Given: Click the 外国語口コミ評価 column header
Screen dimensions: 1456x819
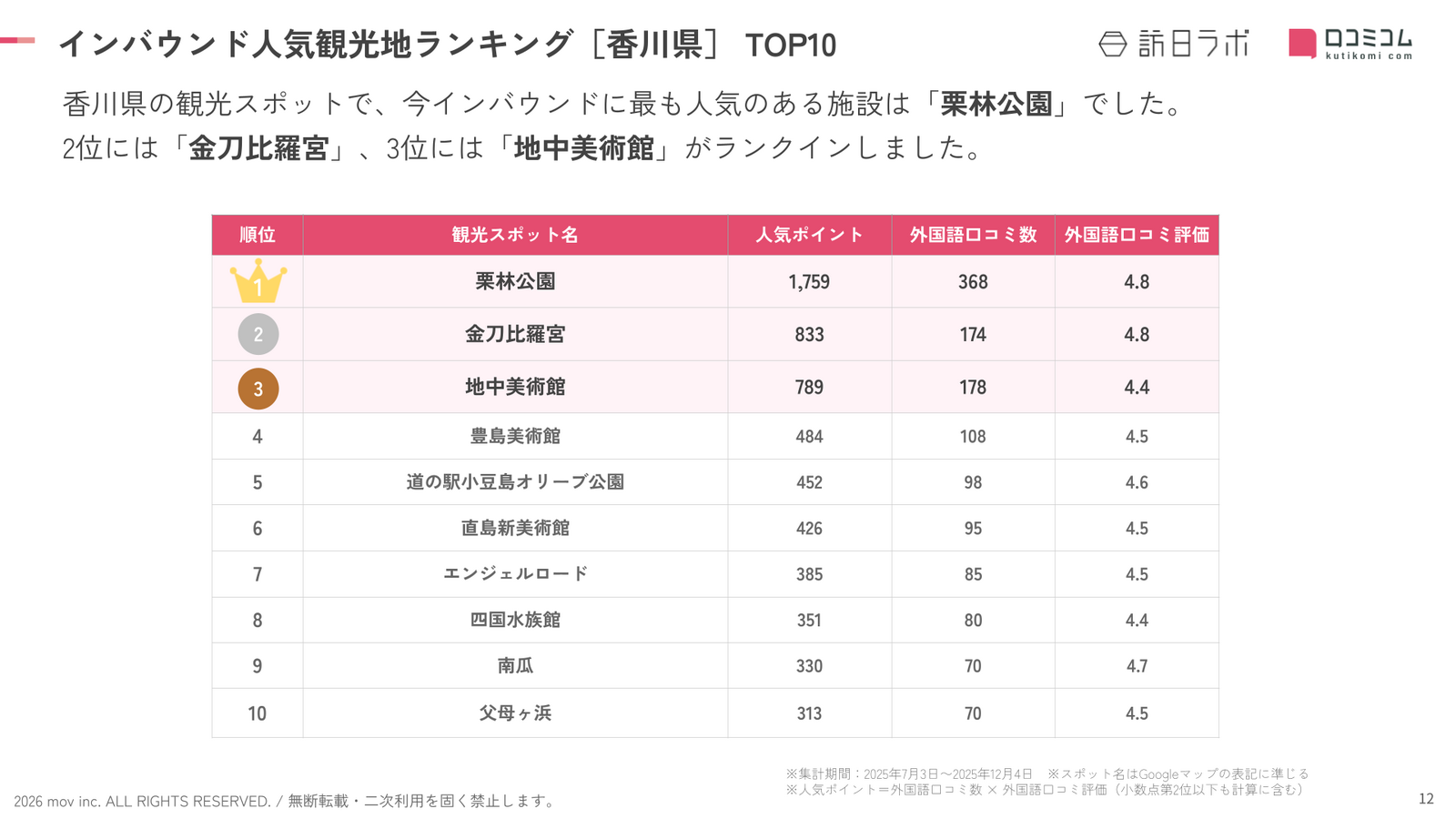Looking at the screenshot, I should [x=1137, y=235].
